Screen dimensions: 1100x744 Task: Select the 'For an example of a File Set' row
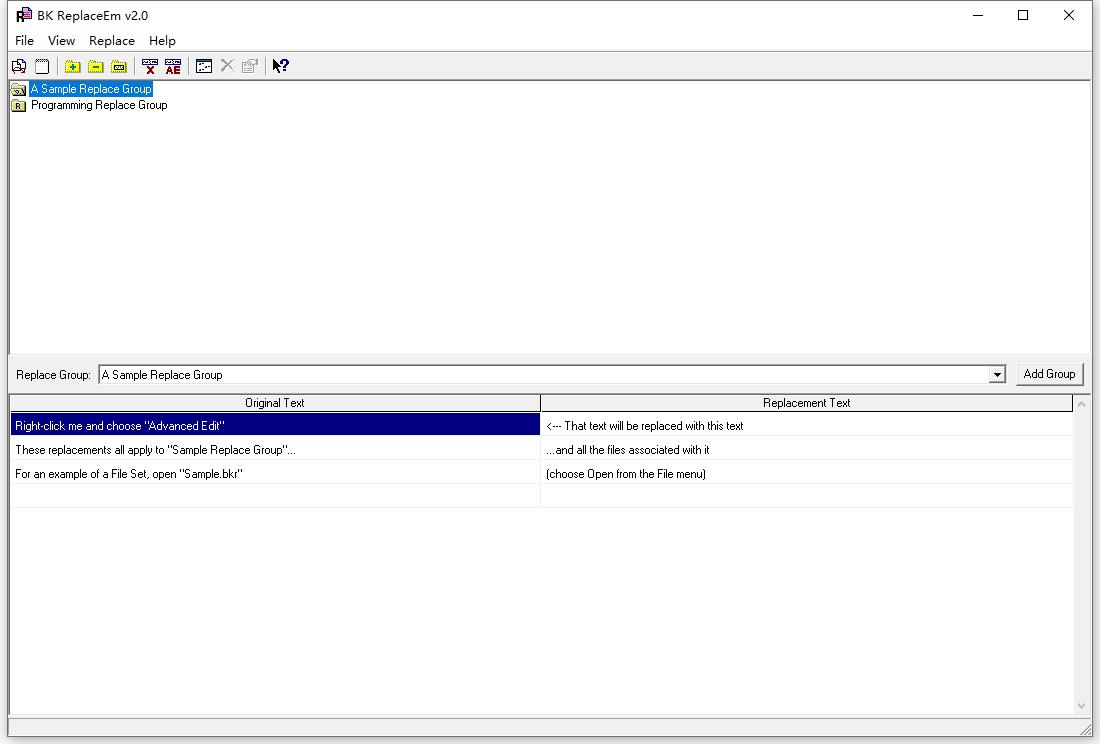pos(275,474)
